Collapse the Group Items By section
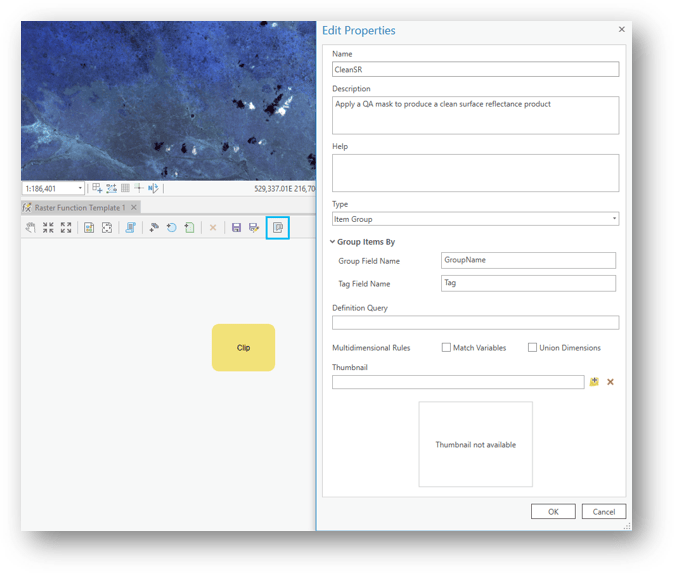 [332, 242]
